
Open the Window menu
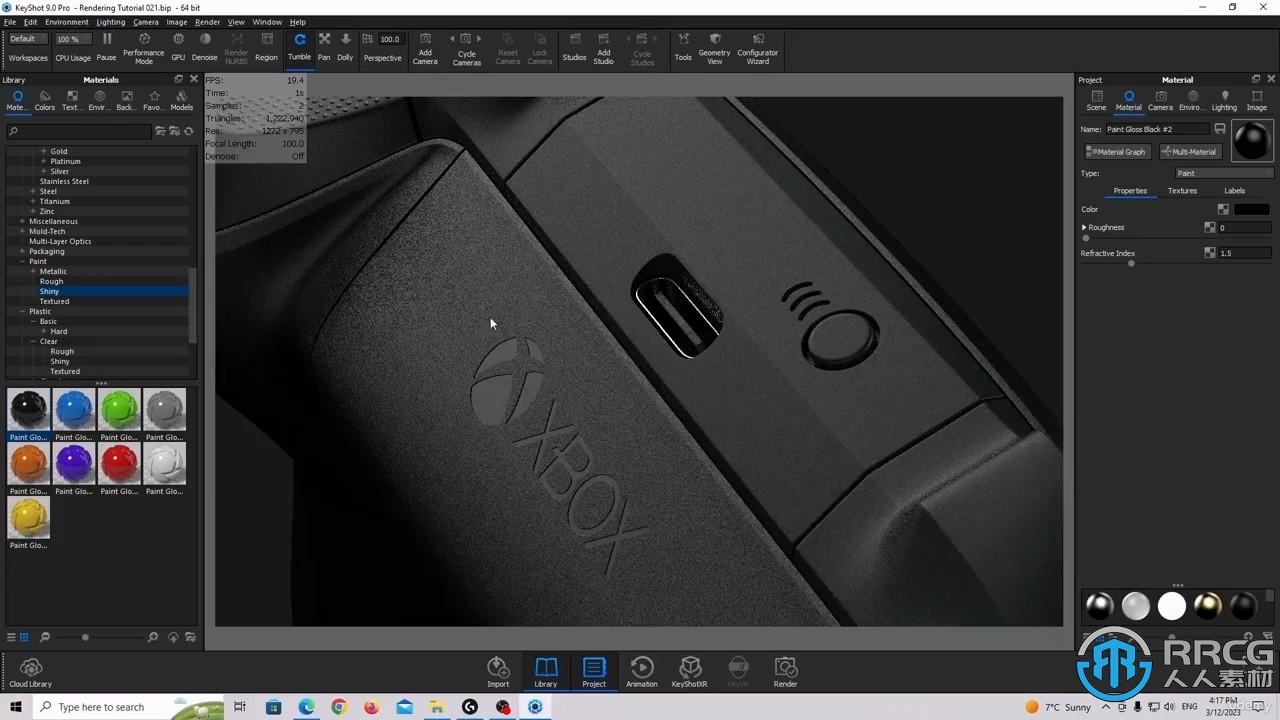[x=267, y=22]
